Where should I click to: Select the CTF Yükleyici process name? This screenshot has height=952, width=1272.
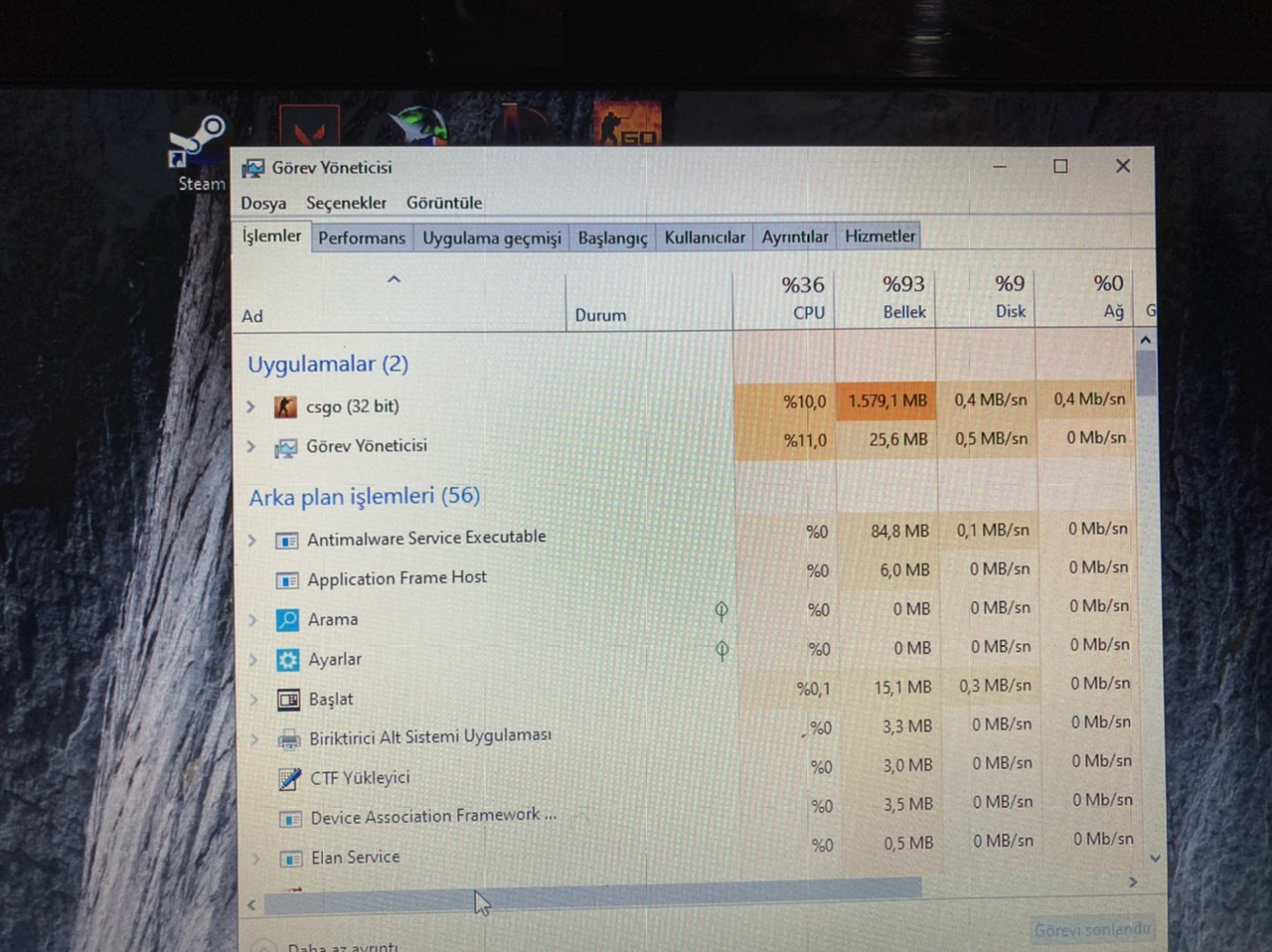(x=360, y=778)
